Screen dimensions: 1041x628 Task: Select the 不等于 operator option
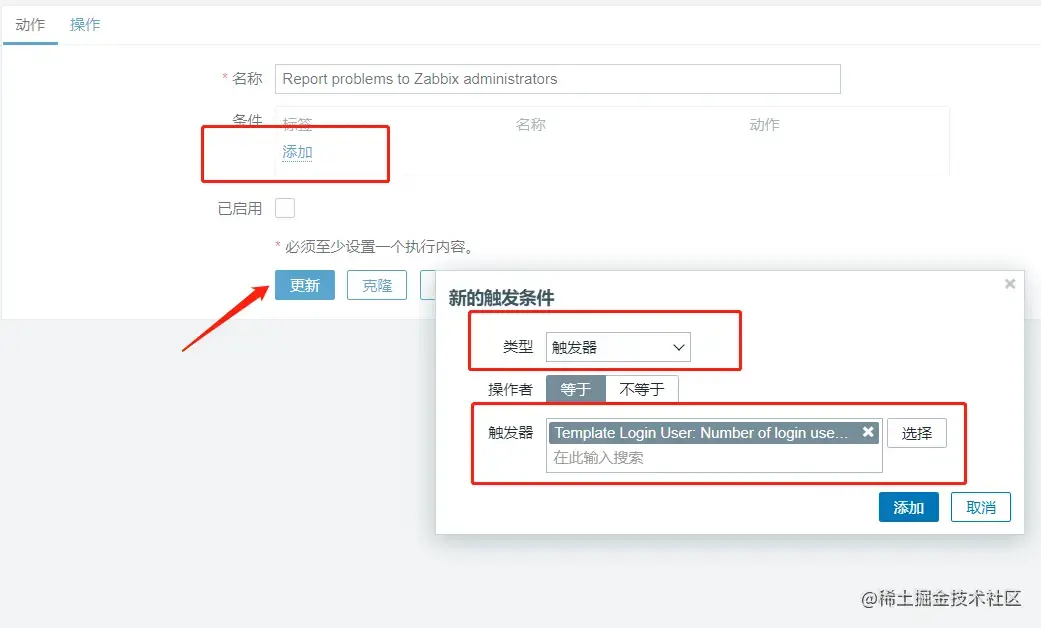(642, 389)
